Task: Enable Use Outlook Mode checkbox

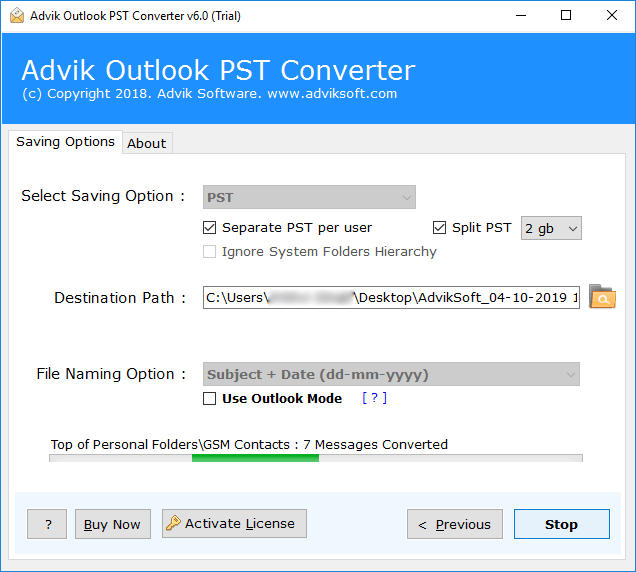Action: pyautogui.click(x=209, y=398)
